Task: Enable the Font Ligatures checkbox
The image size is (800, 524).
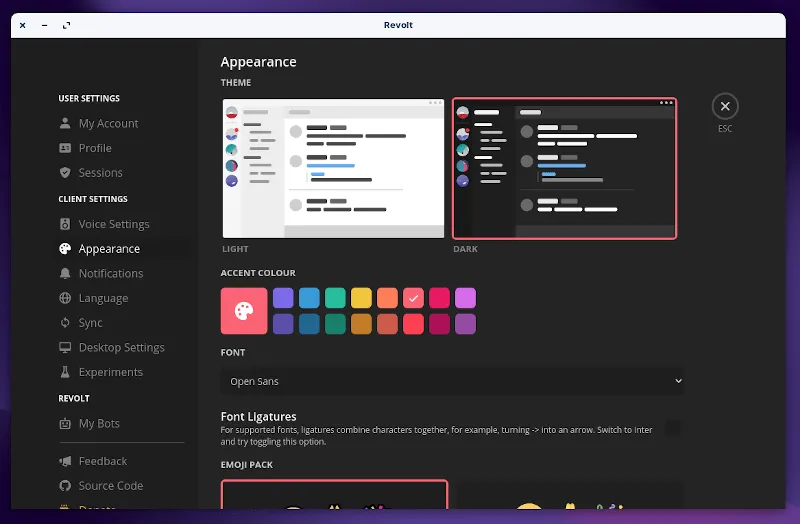Action: 673,428
